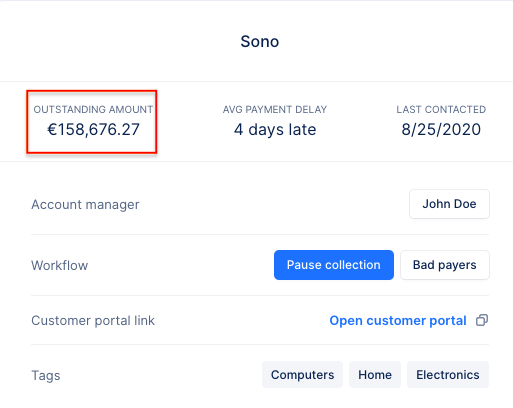
Task: Click the Last Contacted heading
Action: (x=441, y=109)
